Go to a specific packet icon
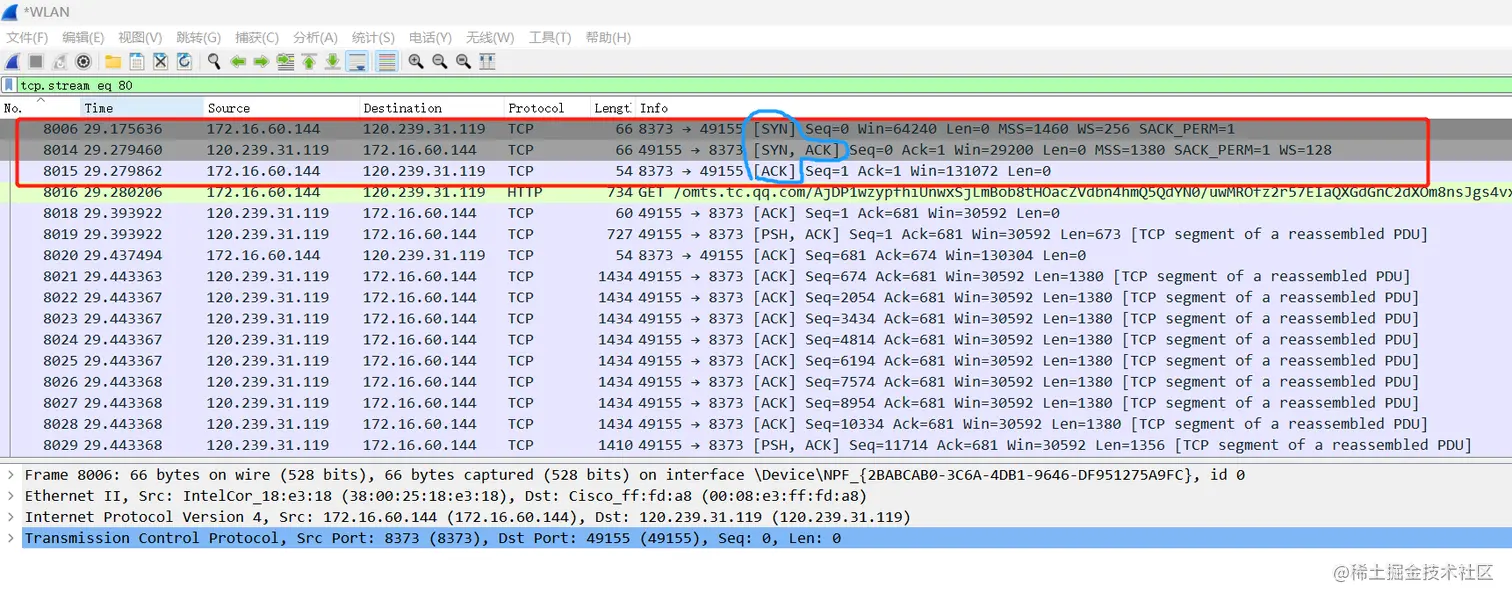 tap(285, 62)
